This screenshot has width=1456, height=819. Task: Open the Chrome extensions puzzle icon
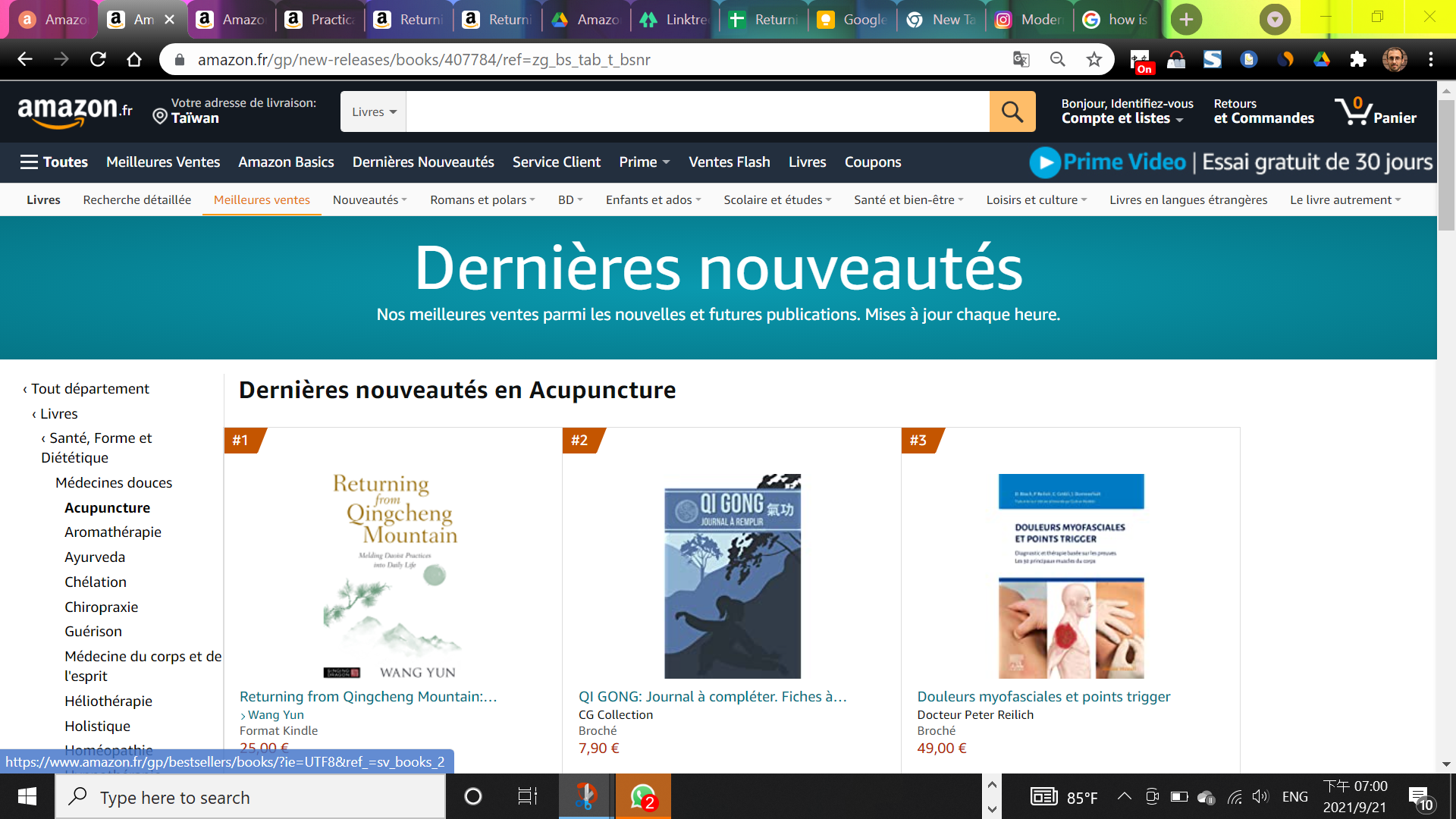coord(1358,59)
